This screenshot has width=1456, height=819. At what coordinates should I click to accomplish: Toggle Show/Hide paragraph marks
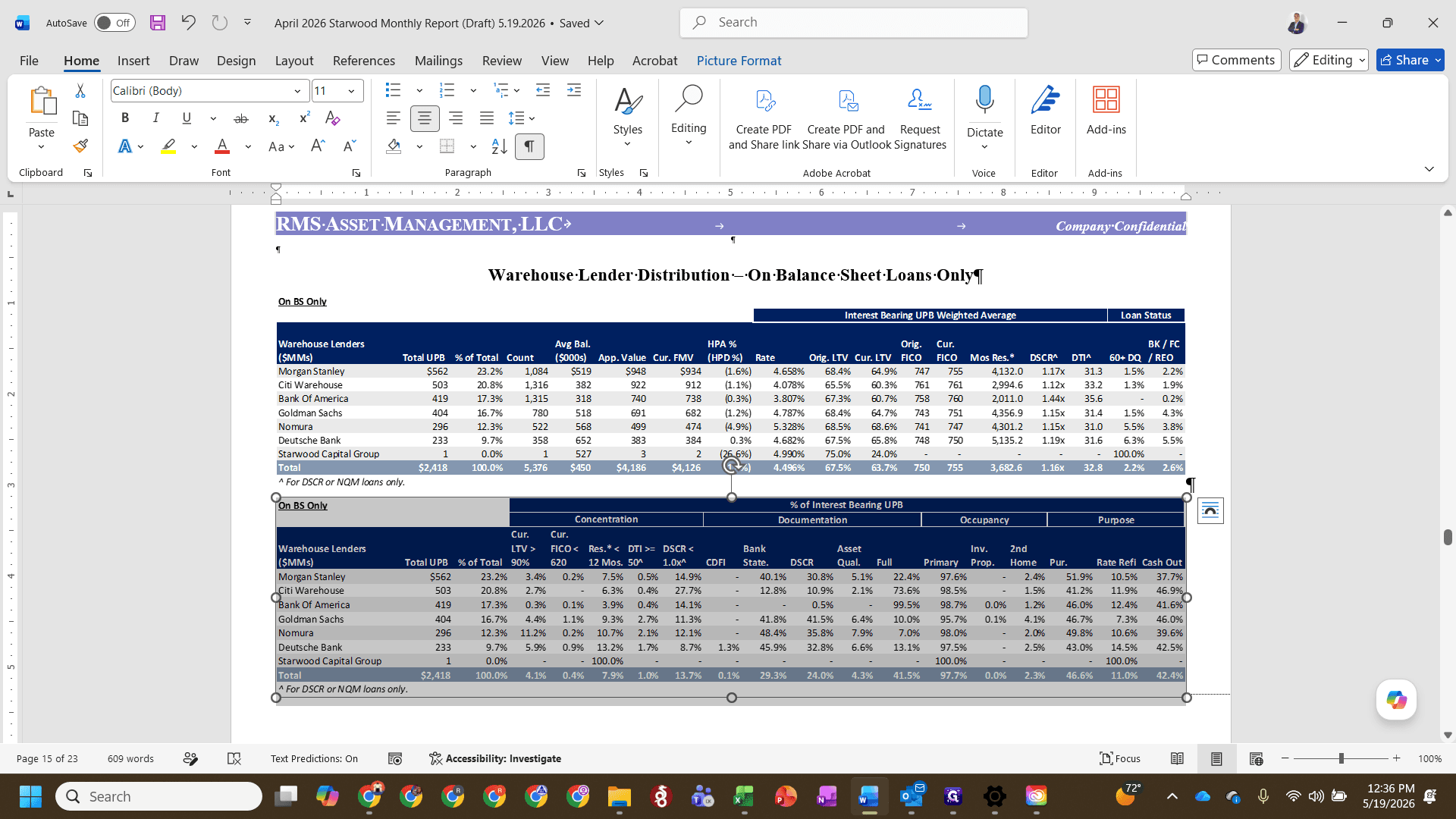tap(529, 146)
